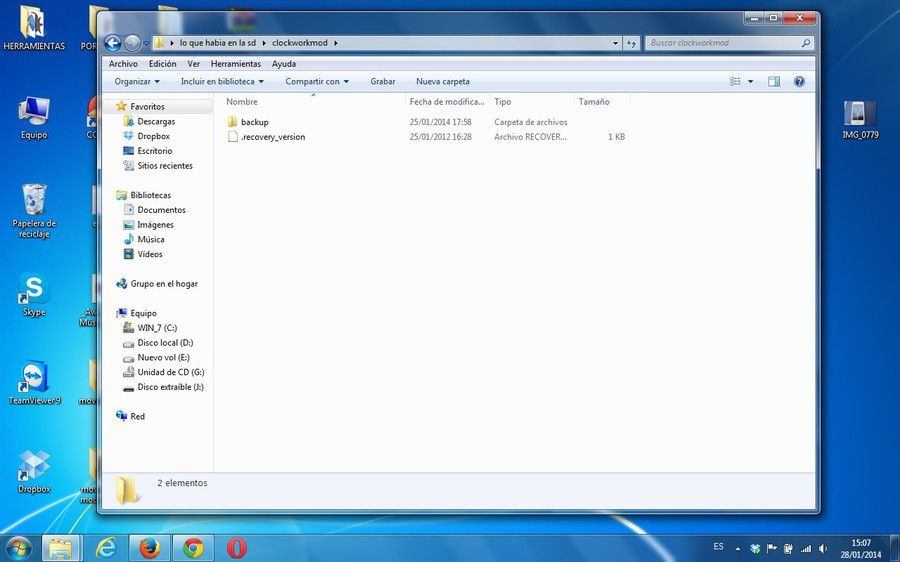
Task: Select Bibliotecas in navigation pane
Action: (150, 195)
